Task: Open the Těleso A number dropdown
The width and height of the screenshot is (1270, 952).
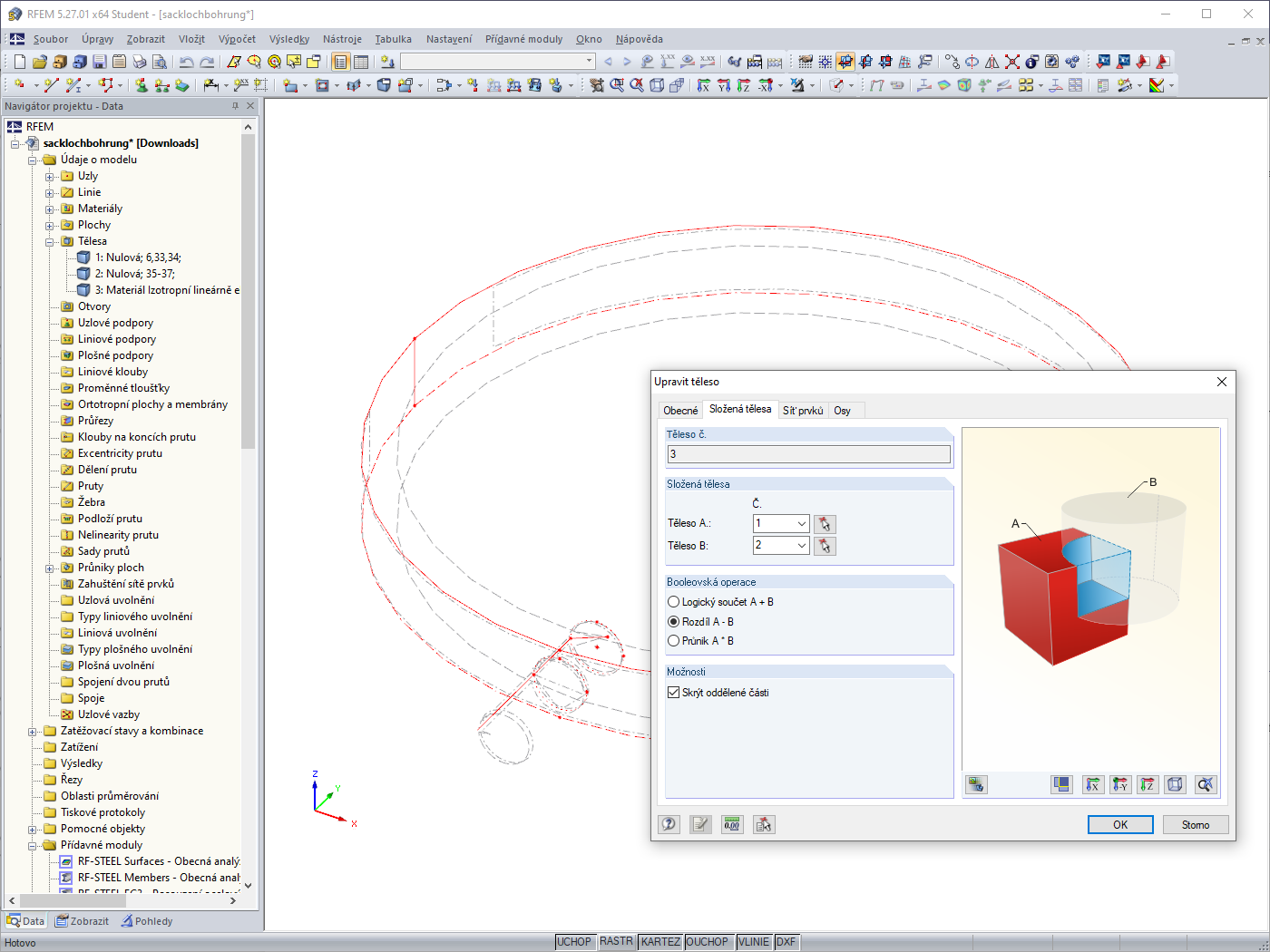Action: [x=802, y=524]
